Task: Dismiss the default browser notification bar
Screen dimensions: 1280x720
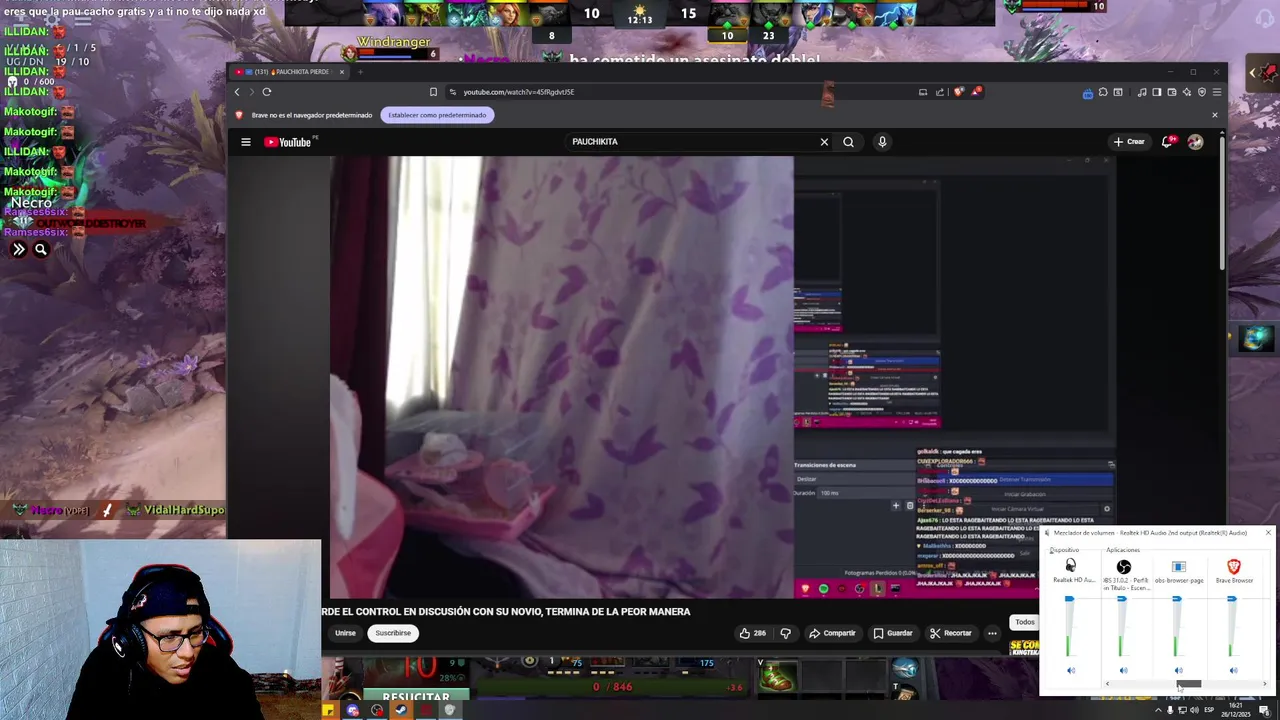Action: tap(1215, 115)
